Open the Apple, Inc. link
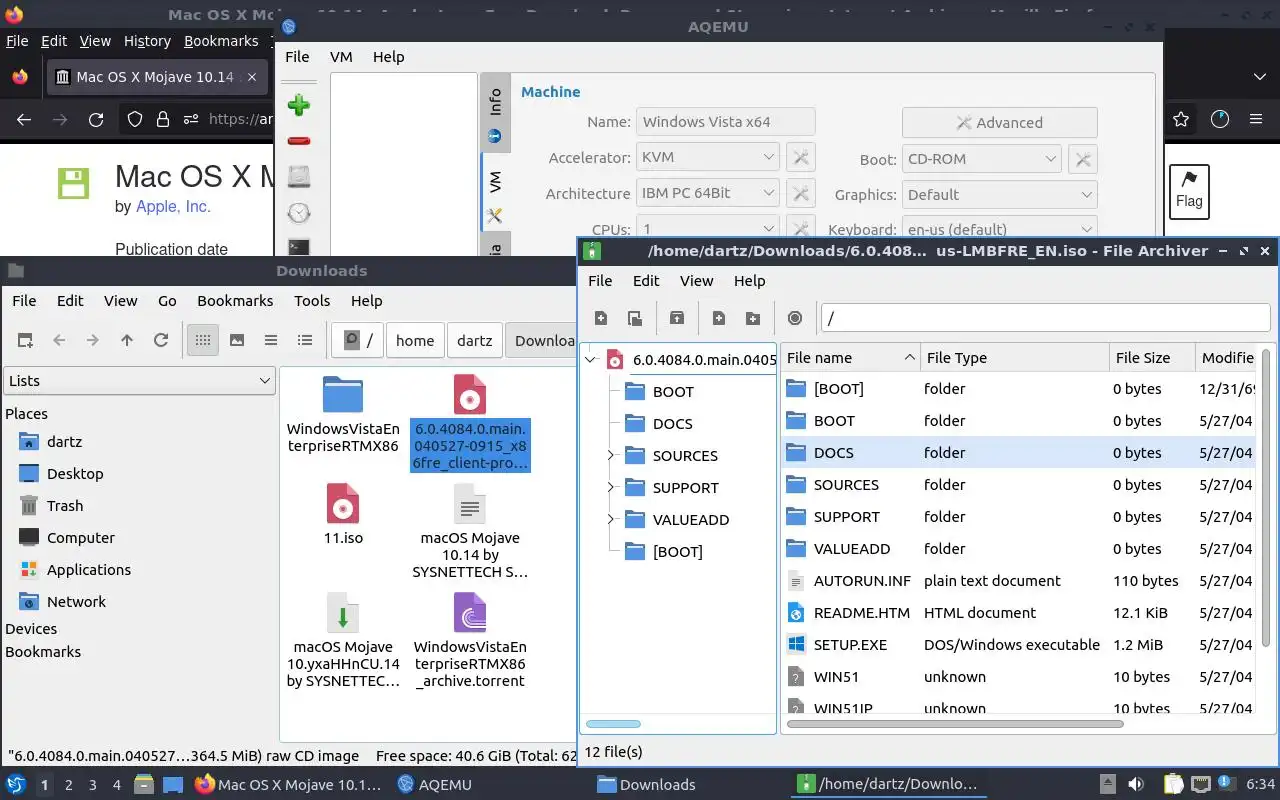Image resolution: width=1280 pixels, height=800 pixels. coord(173,206)
